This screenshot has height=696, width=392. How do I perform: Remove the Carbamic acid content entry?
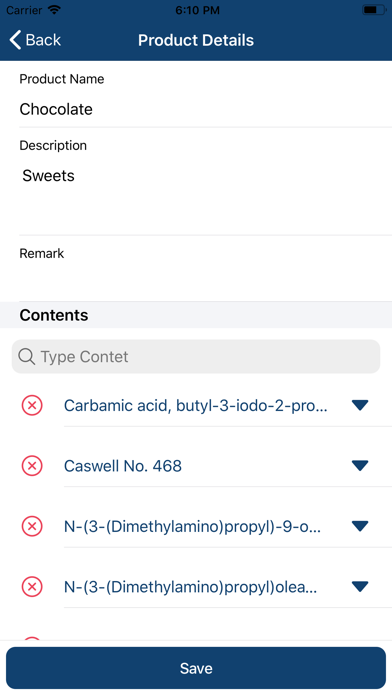point(32,405)
